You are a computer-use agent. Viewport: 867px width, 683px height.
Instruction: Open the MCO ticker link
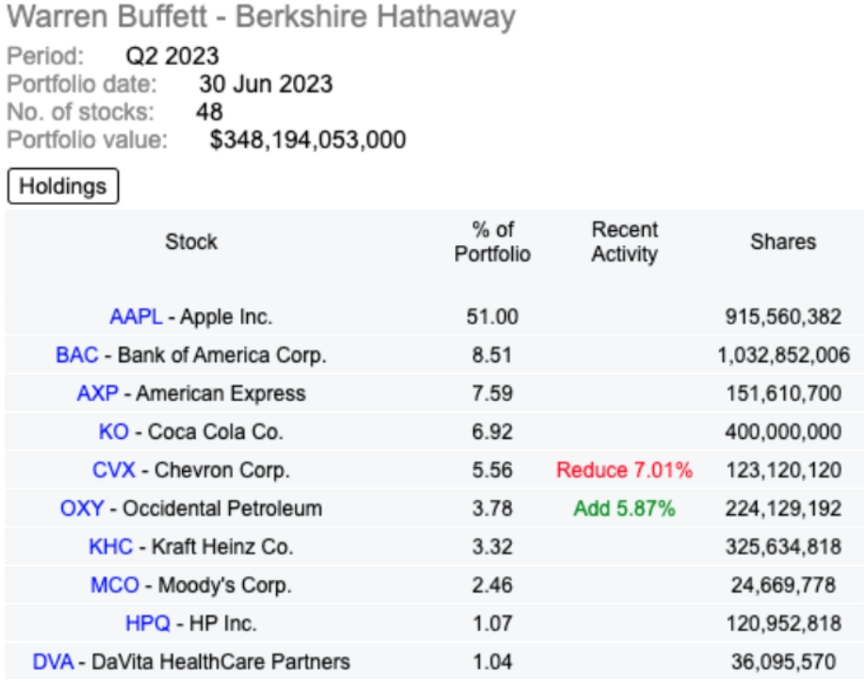coord(114,585)
